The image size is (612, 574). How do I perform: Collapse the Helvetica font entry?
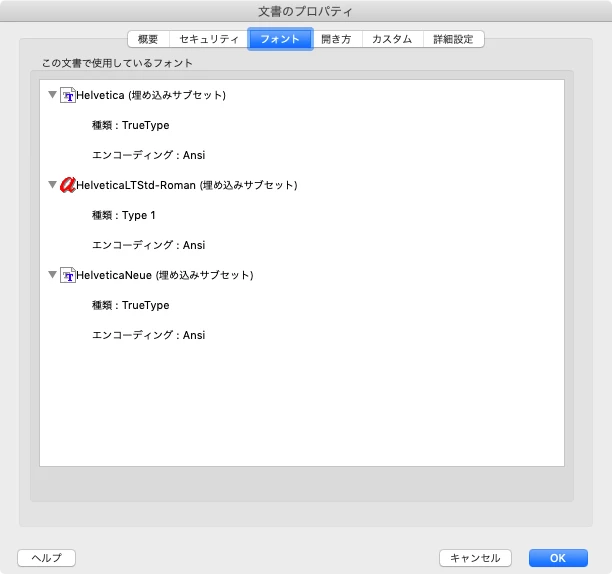tap(52, 95)
